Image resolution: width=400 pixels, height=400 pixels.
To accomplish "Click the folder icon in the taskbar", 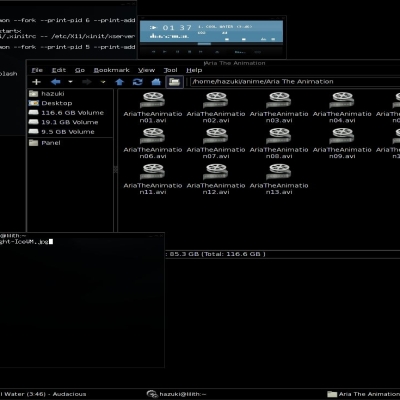I will pyautogui.click(x=332, y=394).
